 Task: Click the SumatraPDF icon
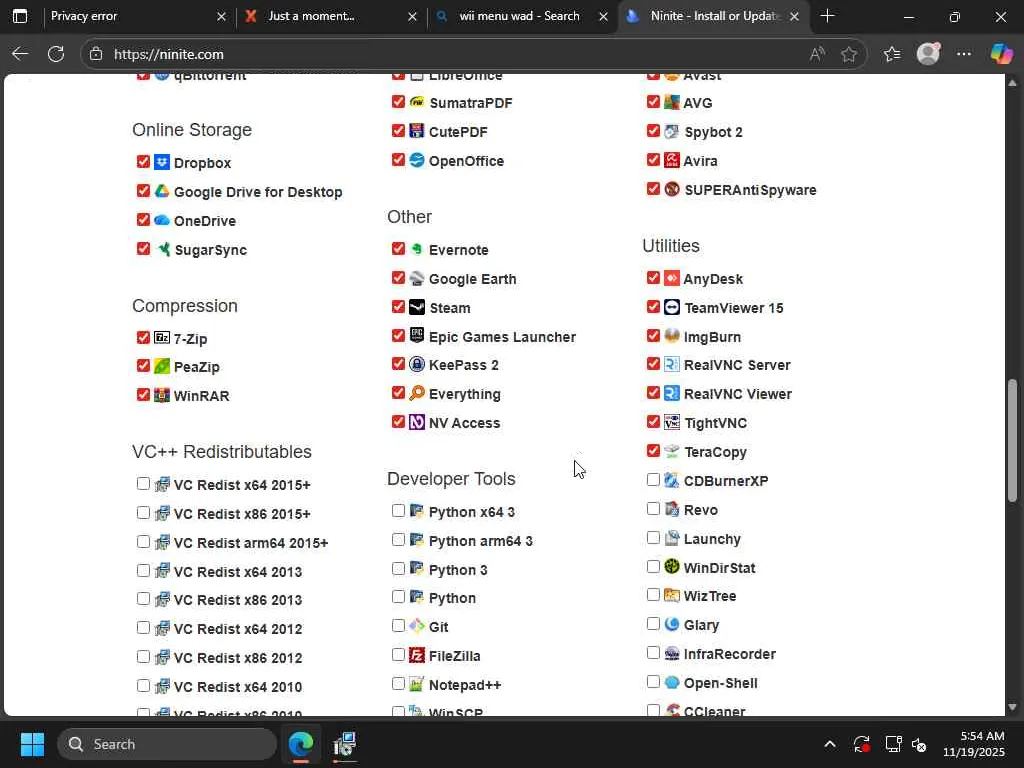[x=417, y=102]
